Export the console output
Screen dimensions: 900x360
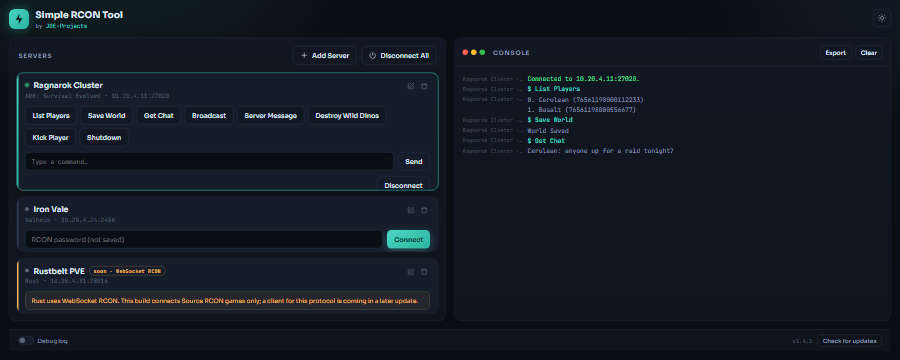(x=836, y=52)
